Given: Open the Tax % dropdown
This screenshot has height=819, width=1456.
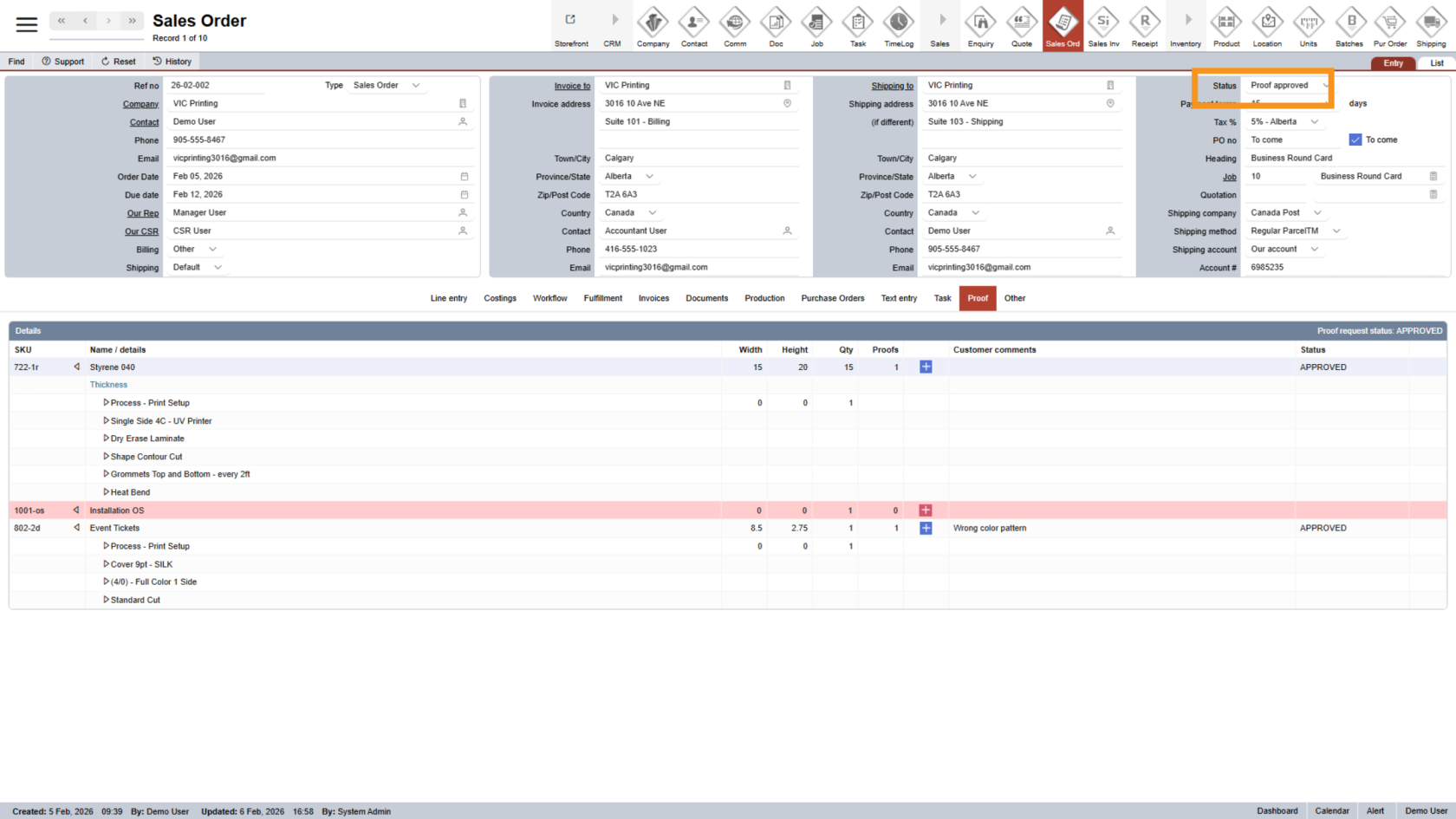Looking at the screenshot, I should [1284, 122].
